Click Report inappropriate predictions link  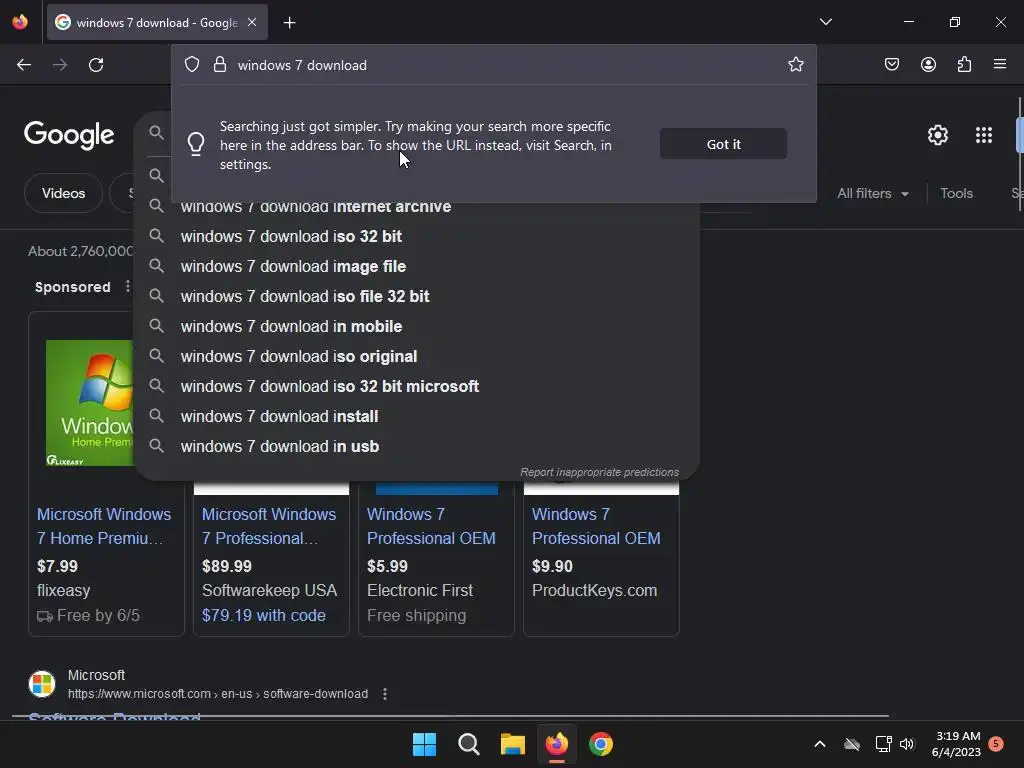599,472
